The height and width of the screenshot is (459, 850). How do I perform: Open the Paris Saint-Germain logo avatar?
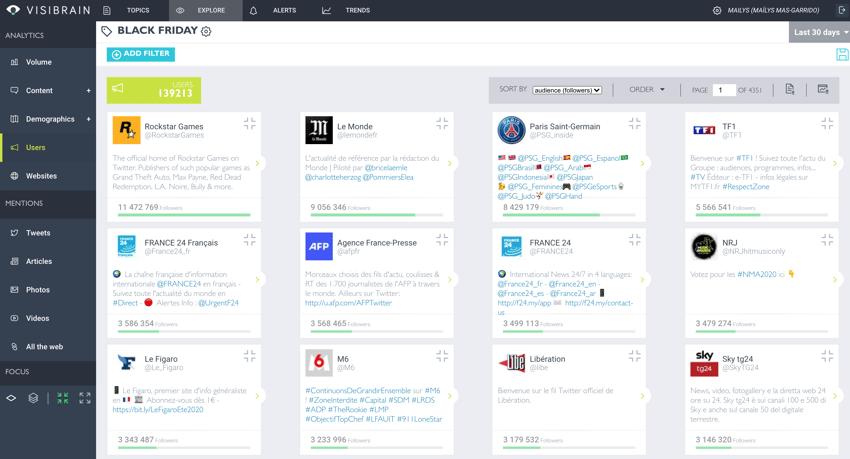point(511,130)
